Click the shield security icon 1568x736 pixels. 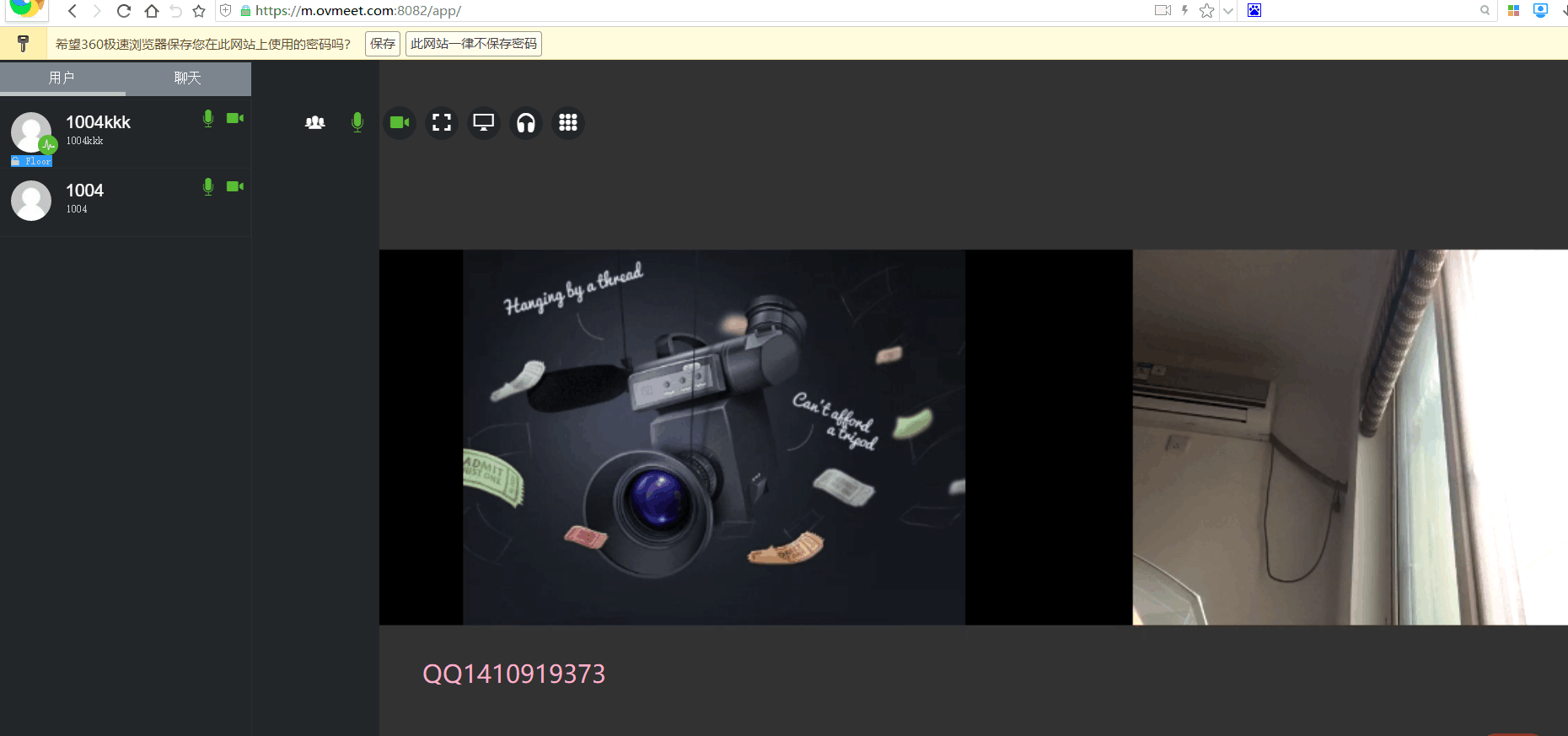point(226,11)
